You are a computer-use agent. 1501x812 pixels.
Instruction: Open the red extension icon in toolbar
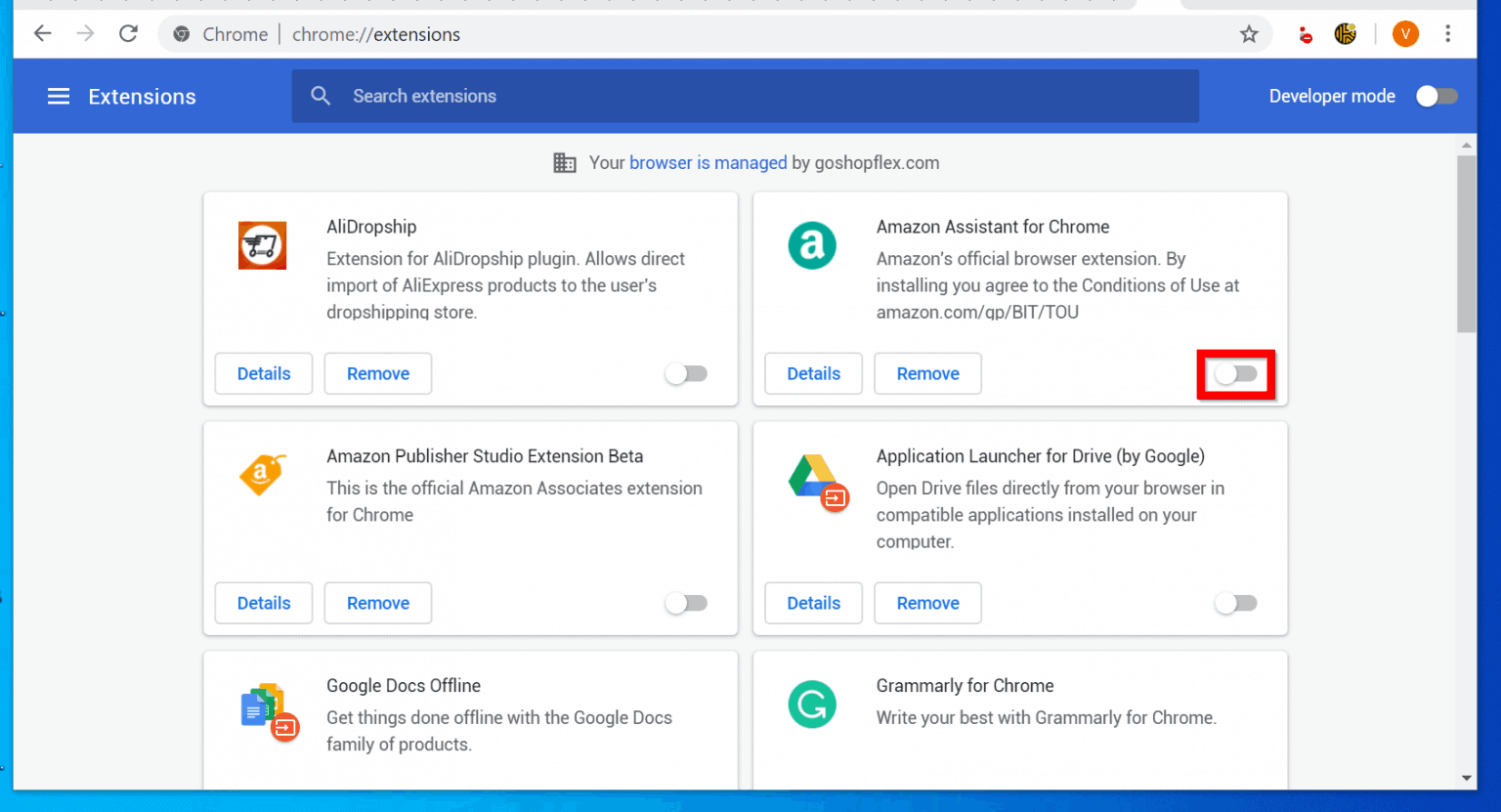[x=1306, y=35]
